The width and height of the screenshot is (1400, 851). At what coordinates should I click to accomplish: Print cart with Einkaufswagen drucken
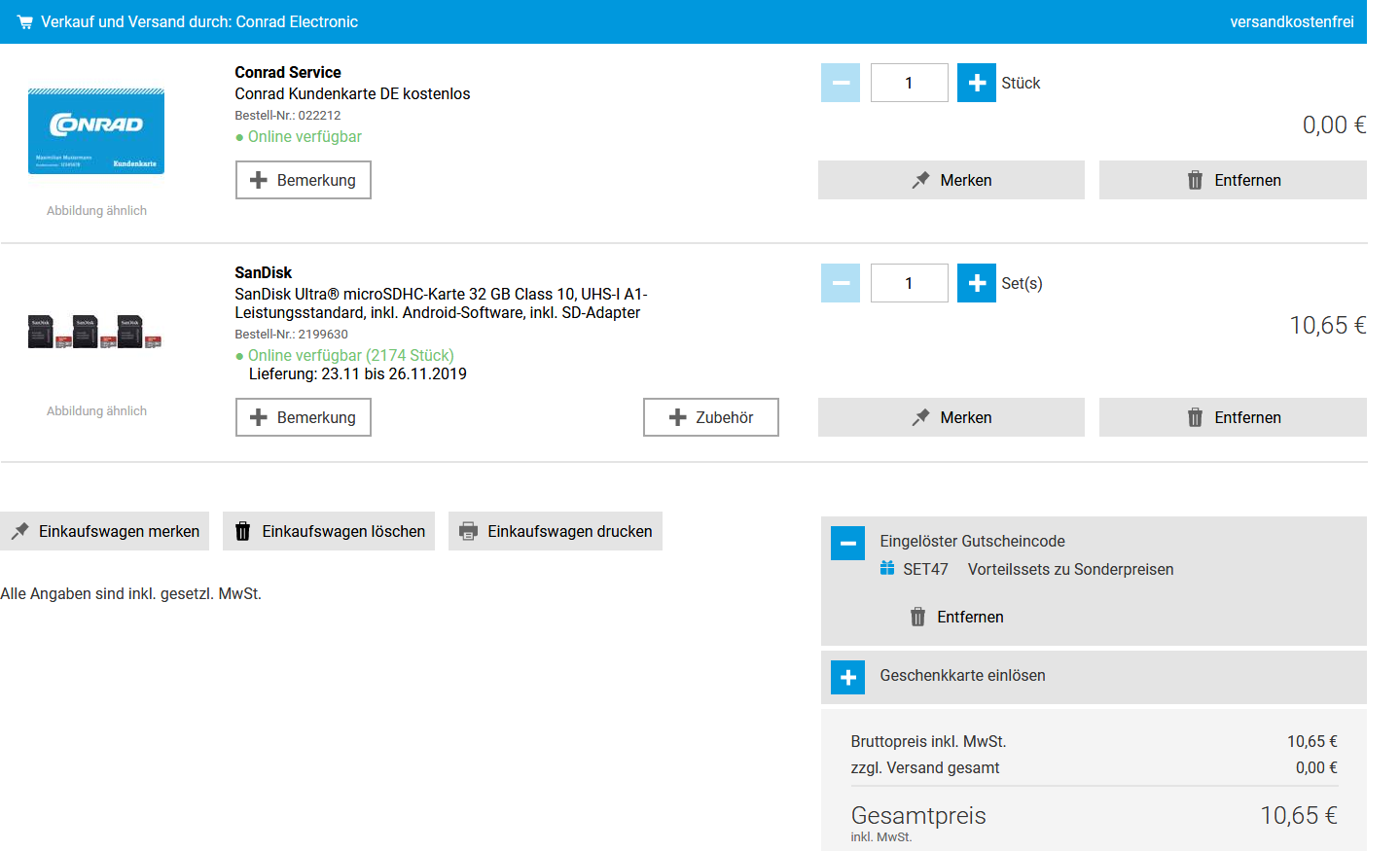point(555,531)
